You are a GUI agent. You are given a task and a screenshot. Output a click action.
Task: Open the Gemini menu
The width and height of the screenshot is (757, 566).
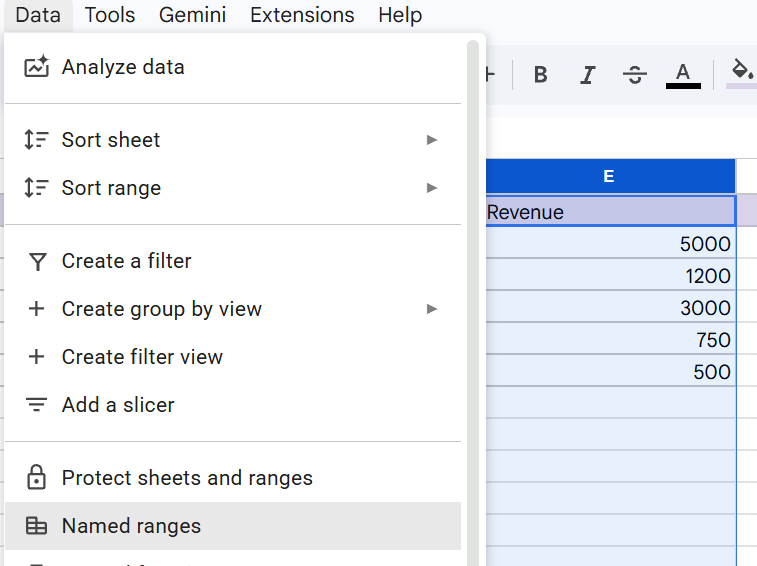(x=192, y=15)
